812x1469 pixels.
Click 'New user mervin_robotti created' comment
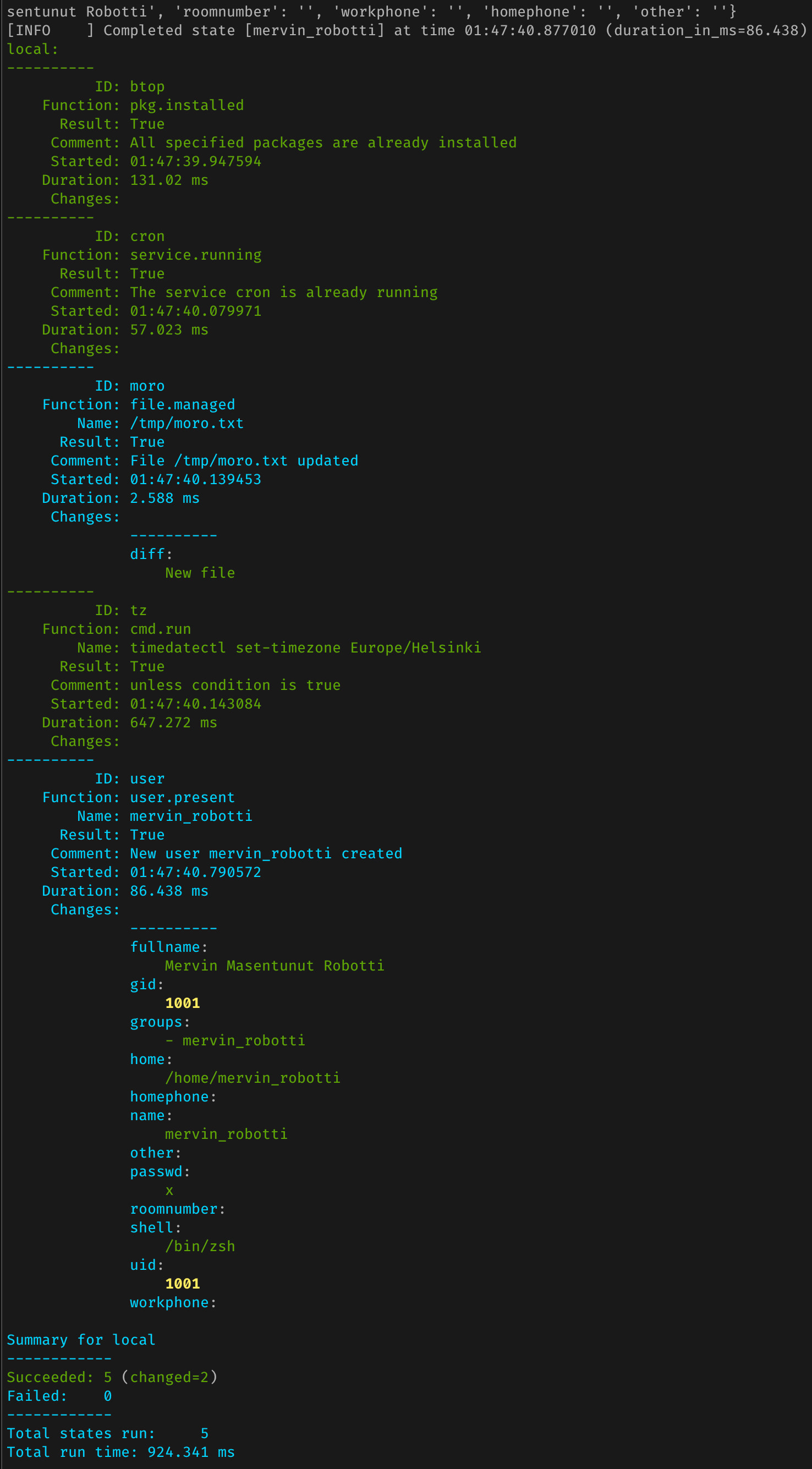266,854
